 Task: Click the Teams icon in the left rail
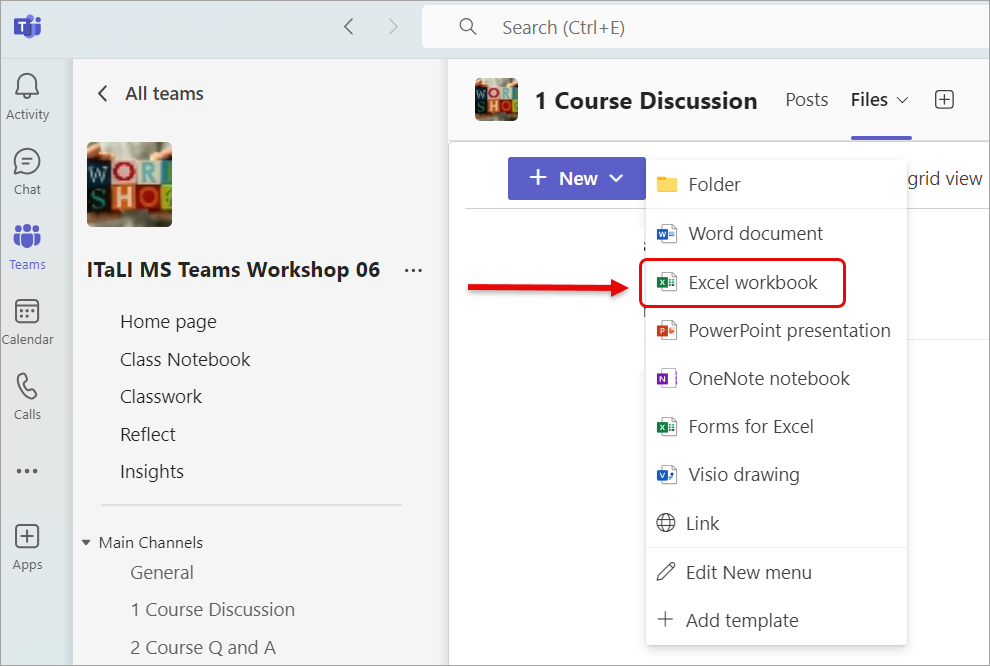27,238
